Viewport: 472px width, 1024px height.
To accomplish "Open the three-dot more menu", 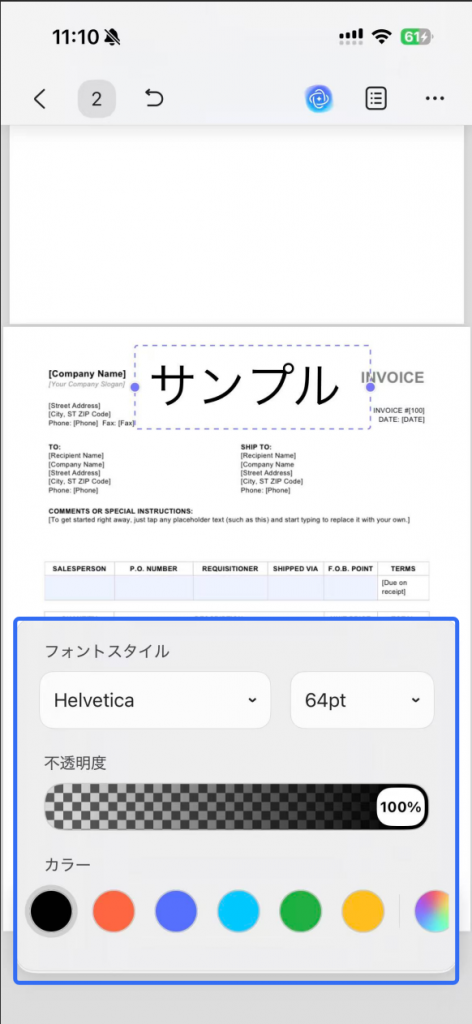I will pyautogui.click(x=435, y=99).
